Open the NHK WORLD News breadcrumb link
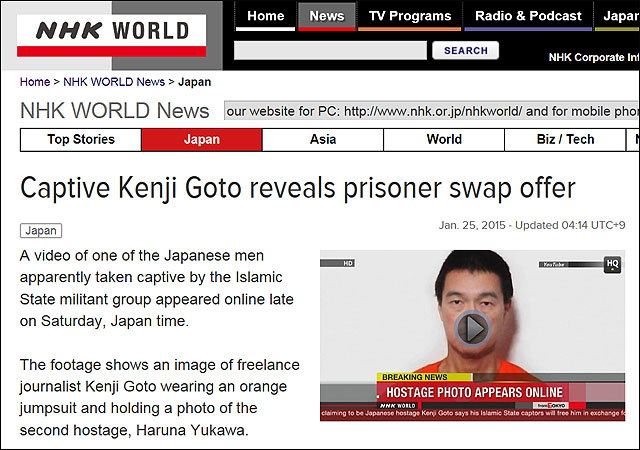Screen dimensions: 640x450 [114, 82]
